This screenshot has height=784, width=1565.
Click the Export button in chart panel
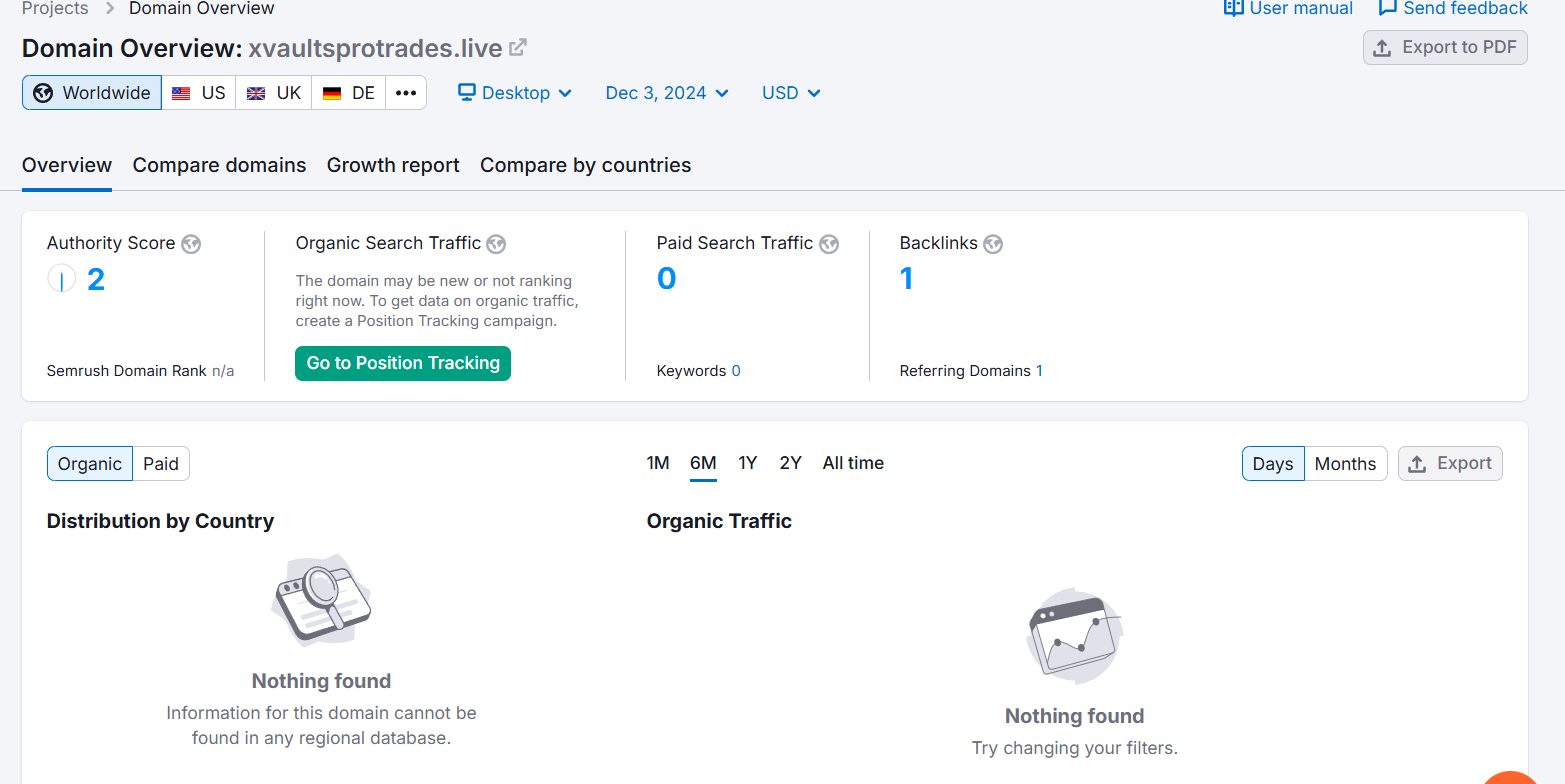pos(1450,463)
